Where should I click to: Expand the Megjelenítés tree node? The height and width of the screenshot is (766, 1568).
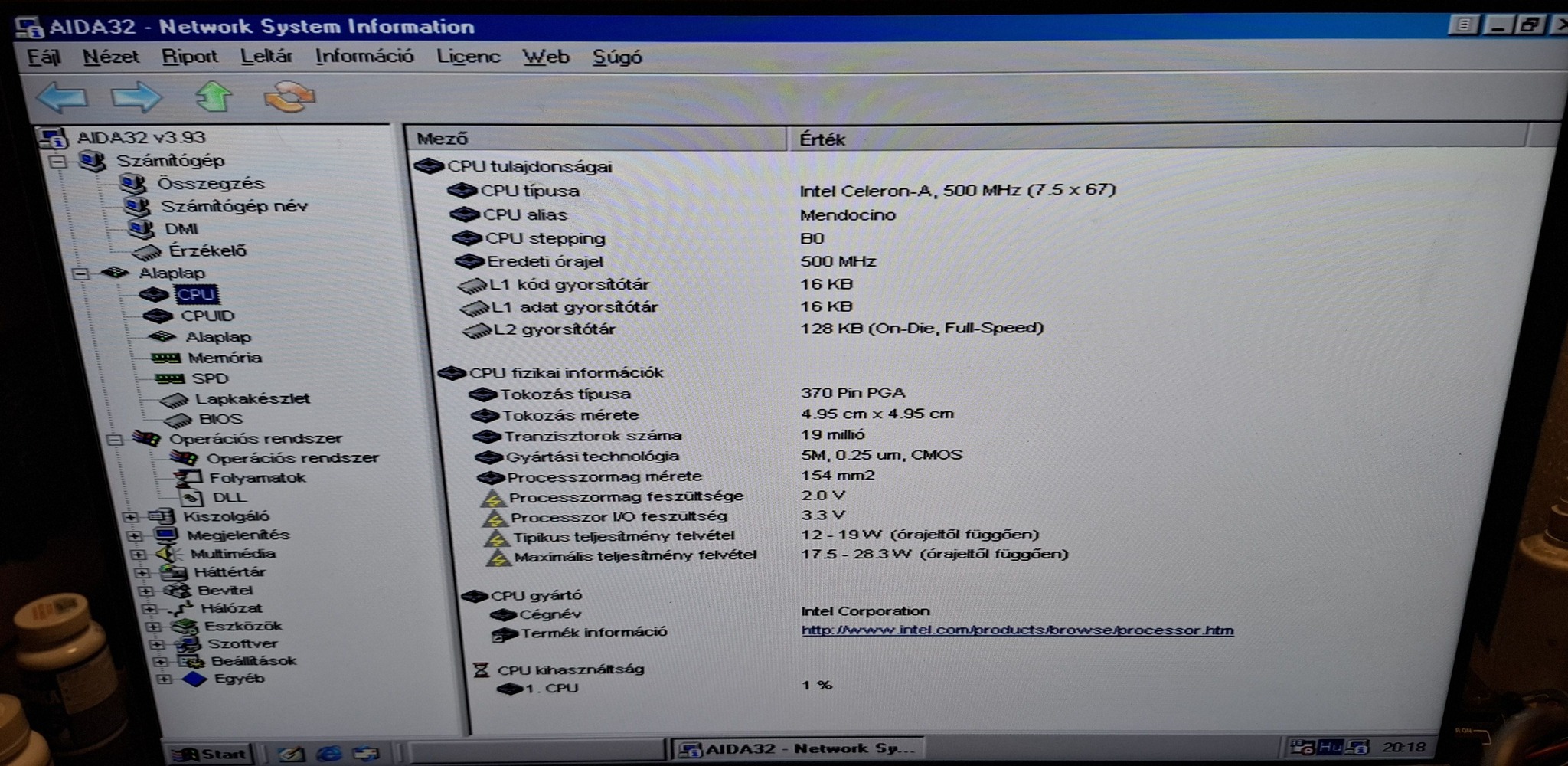click(x=135, y=535)
